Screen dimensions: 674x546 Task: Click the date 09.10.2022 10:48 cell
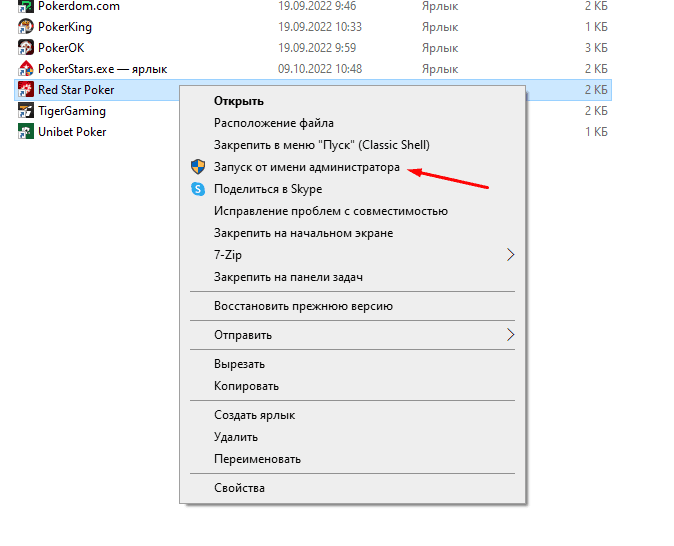point(320,69)
